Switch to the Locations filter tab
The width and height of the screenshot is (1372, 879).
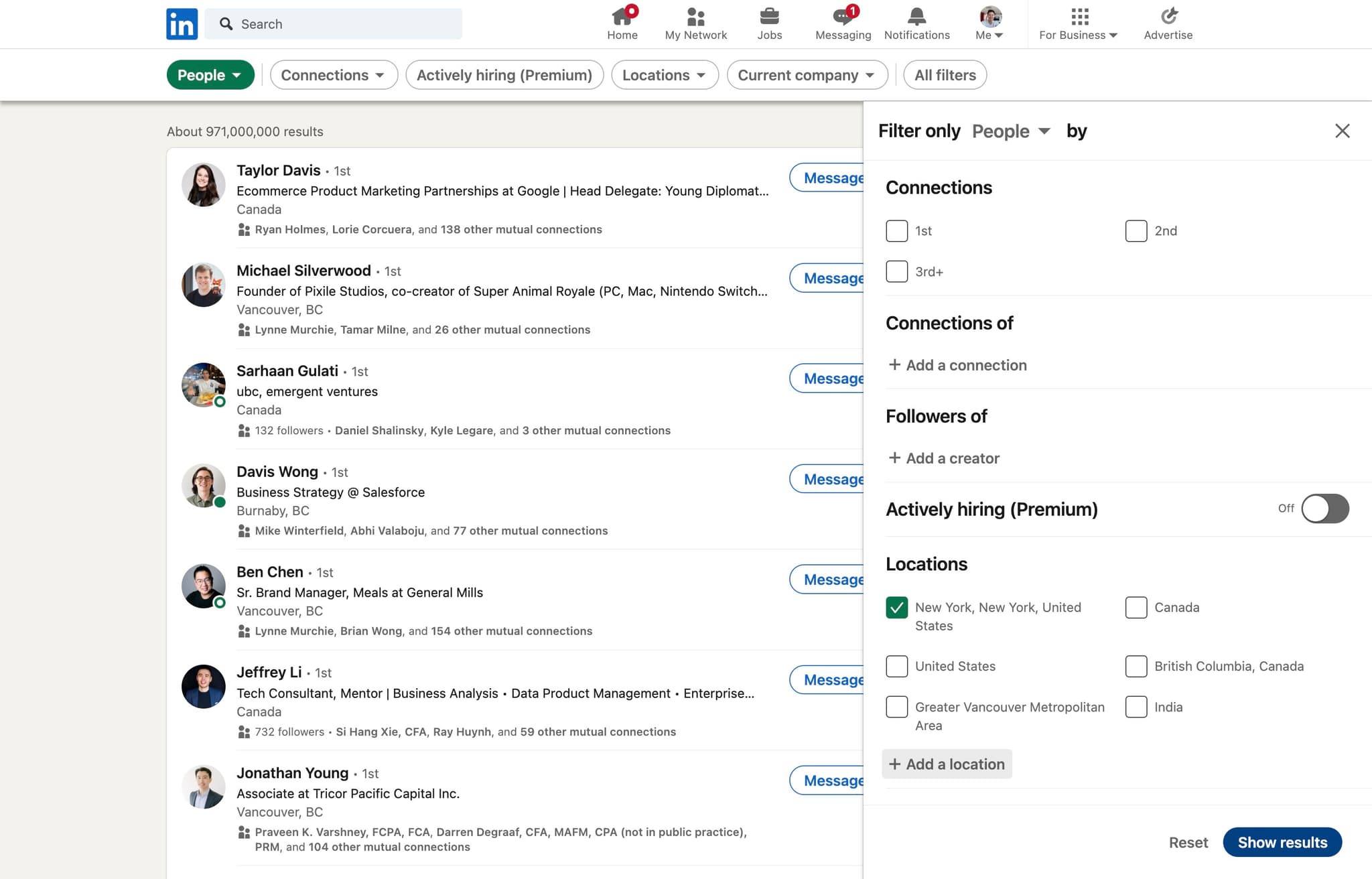(664, 74)
